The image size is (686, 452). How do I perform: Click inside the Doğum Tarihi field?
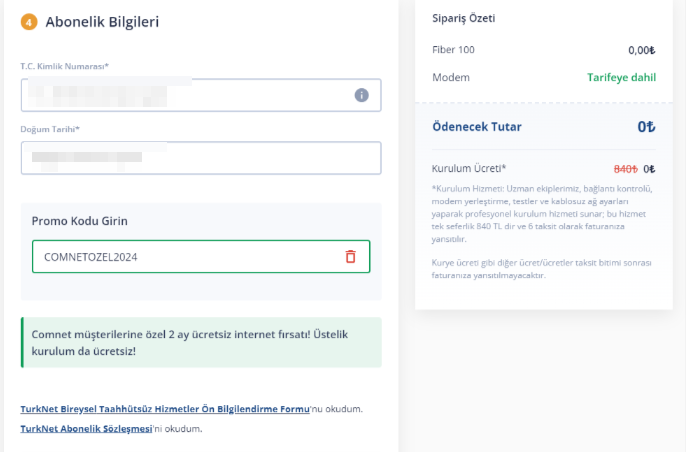click(x=201, y=158)
